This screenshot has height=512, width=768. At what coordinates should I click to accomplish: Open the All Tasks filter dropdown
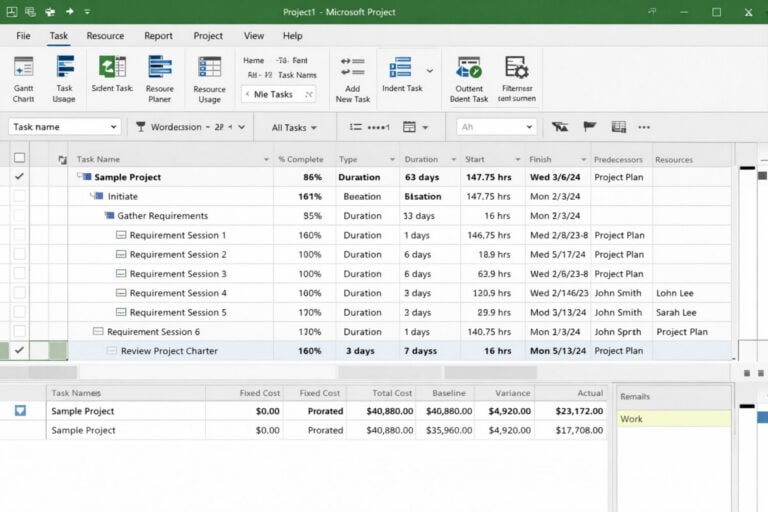pyautogui.click(x=294, y=127)
